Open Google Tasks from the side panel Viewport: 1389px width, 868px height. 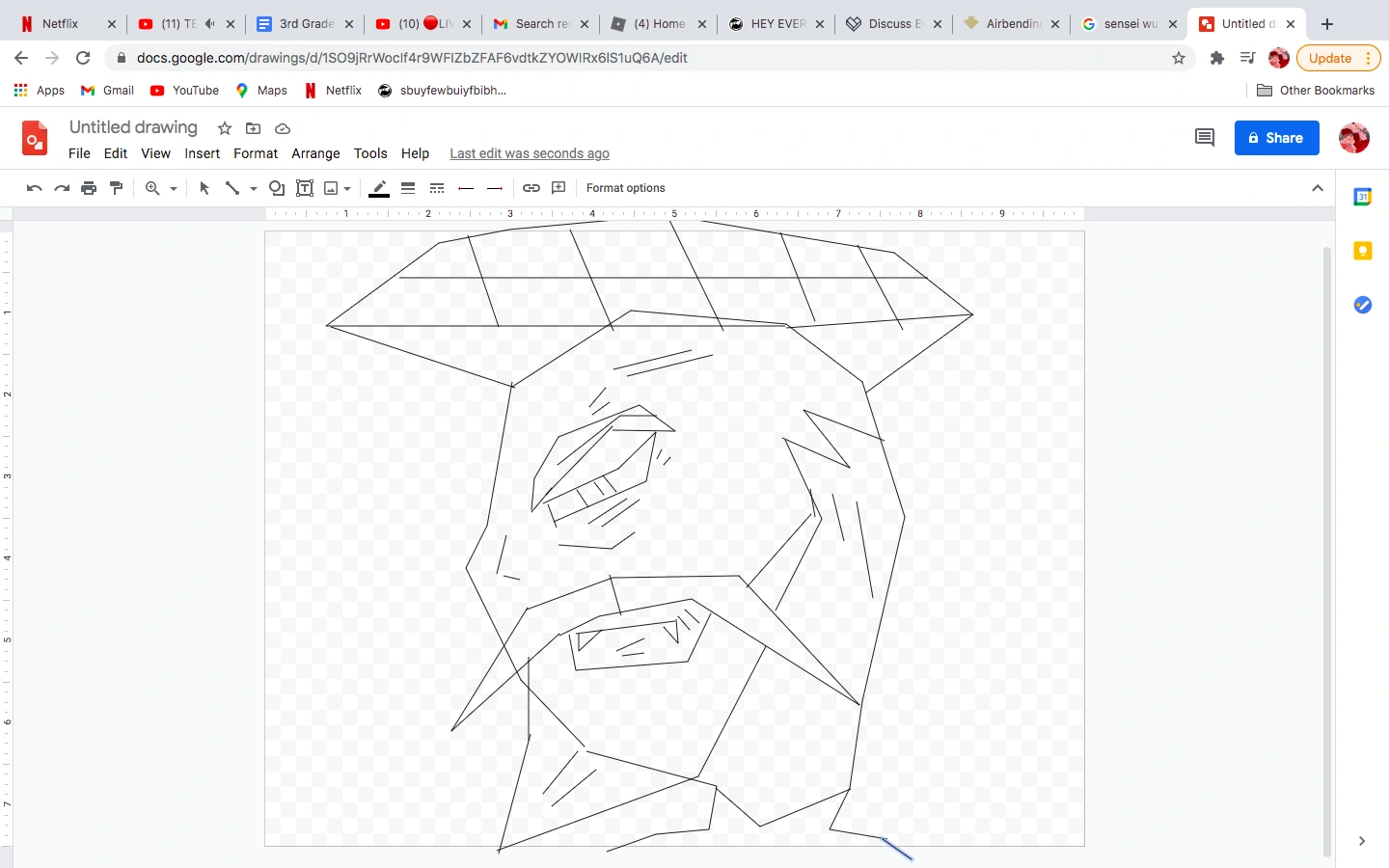[1363, 305]
